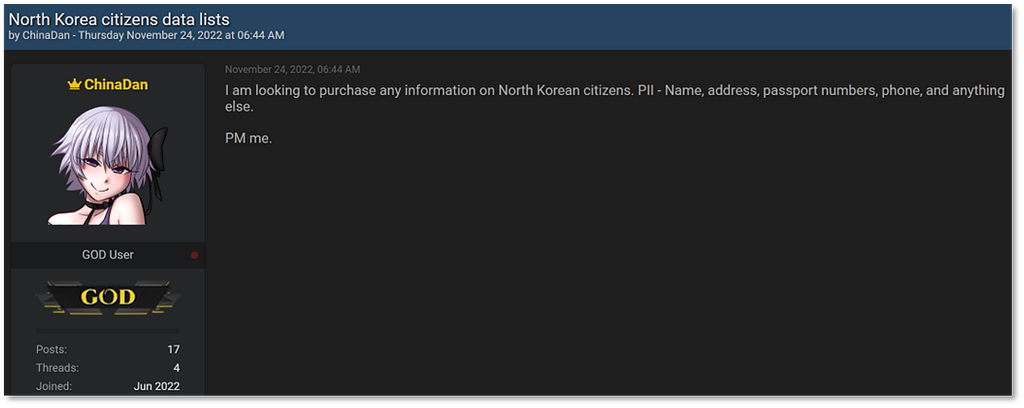This screenshot has height=408, width=1024.
Task: Click the gold crown icon beside ChinaDan
Action: click(74, 85)
